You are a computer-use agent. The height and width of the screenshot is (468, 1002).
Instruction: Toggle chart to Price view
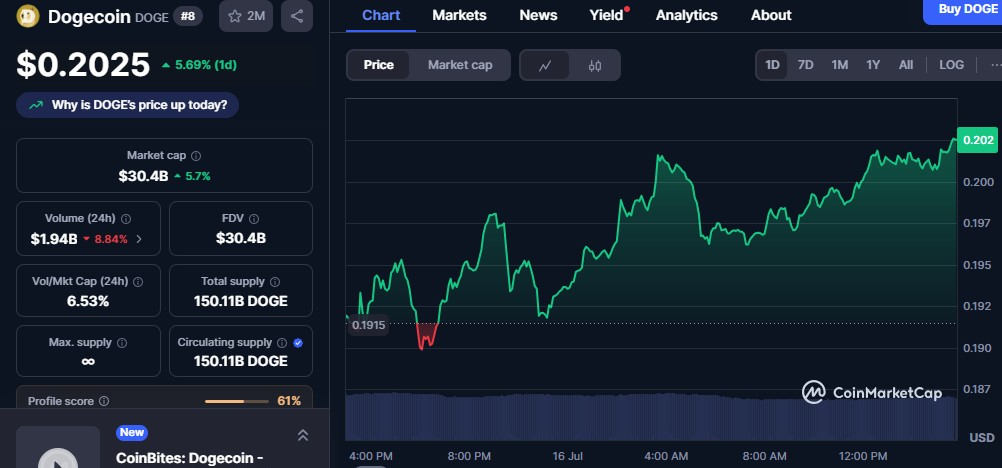(x=378, y=65)
